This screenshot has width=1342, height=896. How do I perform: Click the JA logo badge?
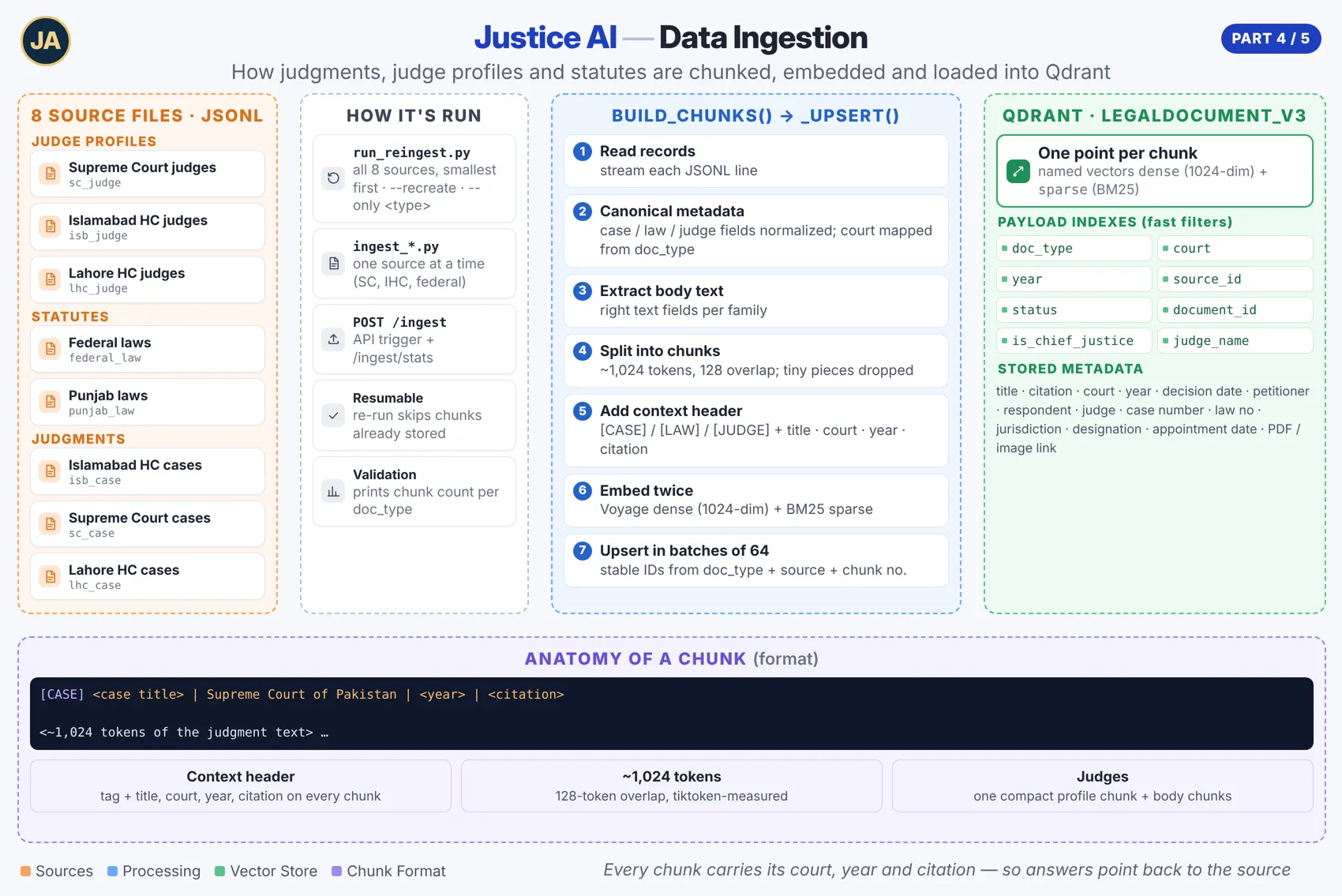45,40
